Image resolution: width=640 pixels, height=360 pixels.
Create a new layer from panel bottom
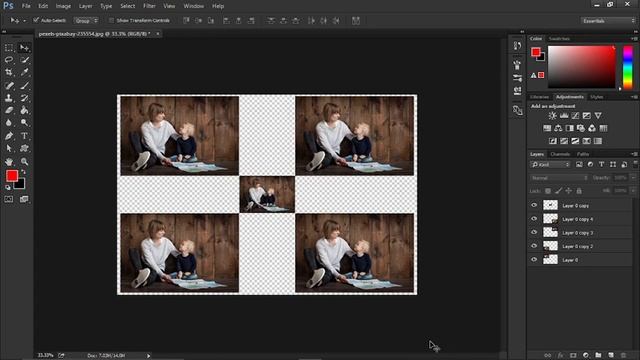coord(611,356)
